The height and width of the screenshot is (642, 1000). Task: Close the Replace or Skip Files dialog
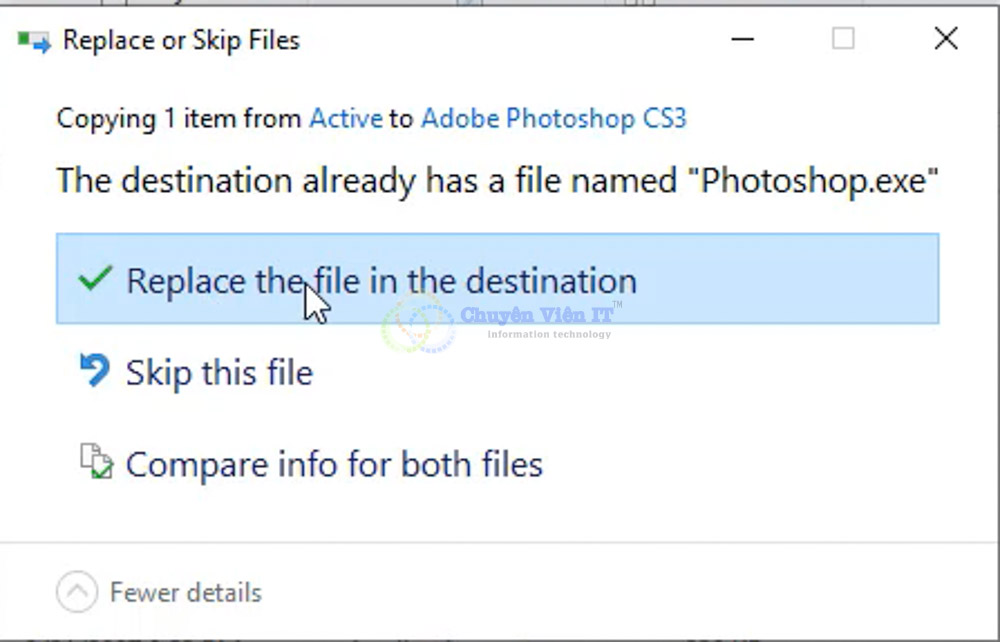[945, 39]
